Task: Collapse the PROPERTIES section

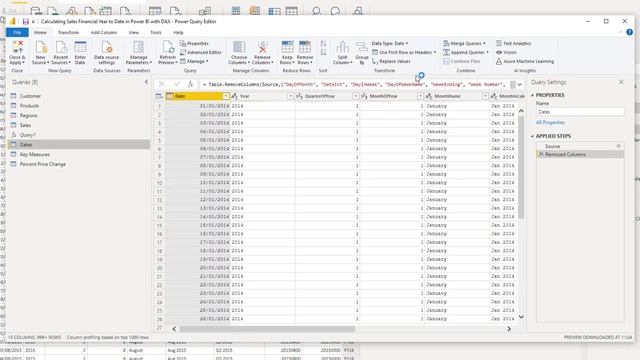Action: pyautogui.click(x=532, y=95)
